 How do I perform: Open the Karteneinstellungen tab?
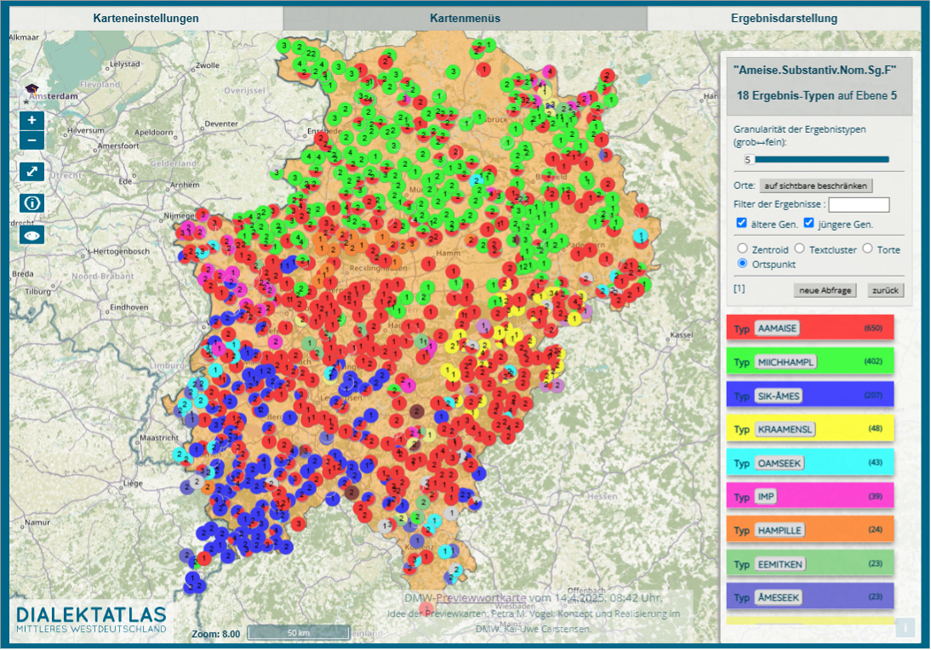click(x=145, y=18)
